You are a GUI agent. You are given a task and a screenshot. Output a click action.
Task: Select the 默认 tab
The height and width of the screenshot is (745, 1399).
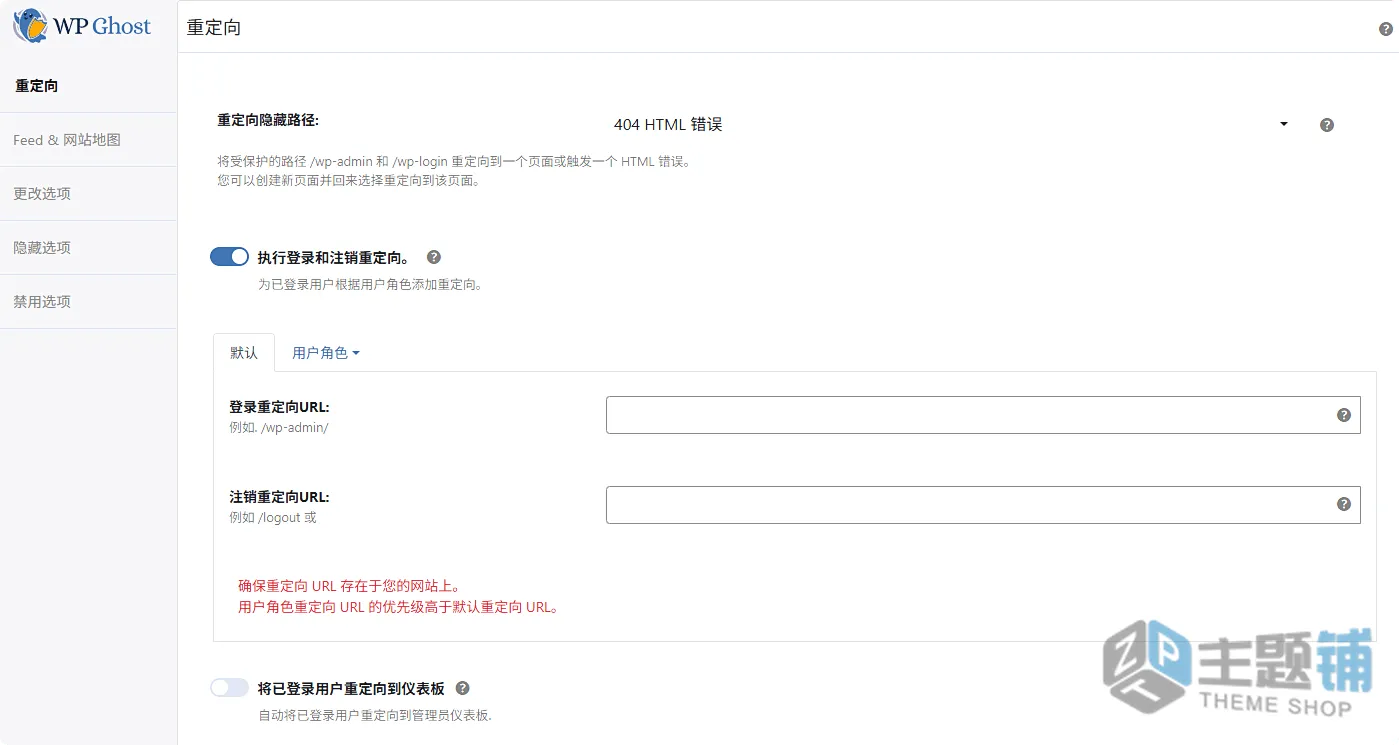pos(244,353)
